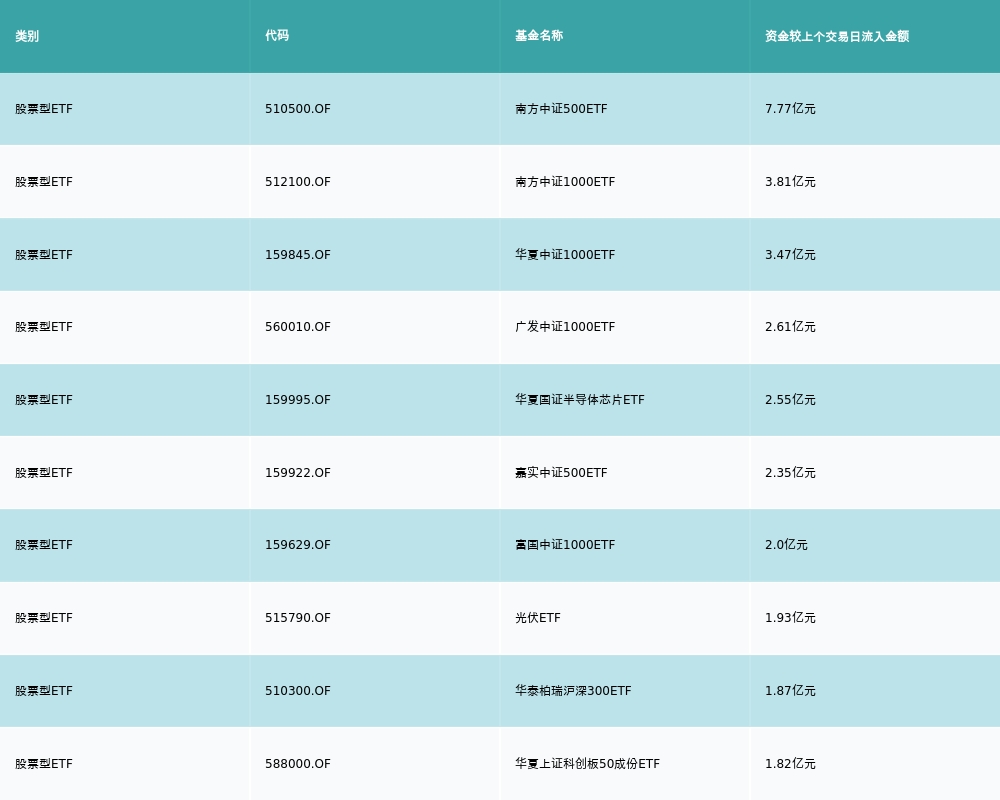The image size is (1000, 800).
Task: Click 股票型ETF in the 512100.OF row
Action: (44, 182)
